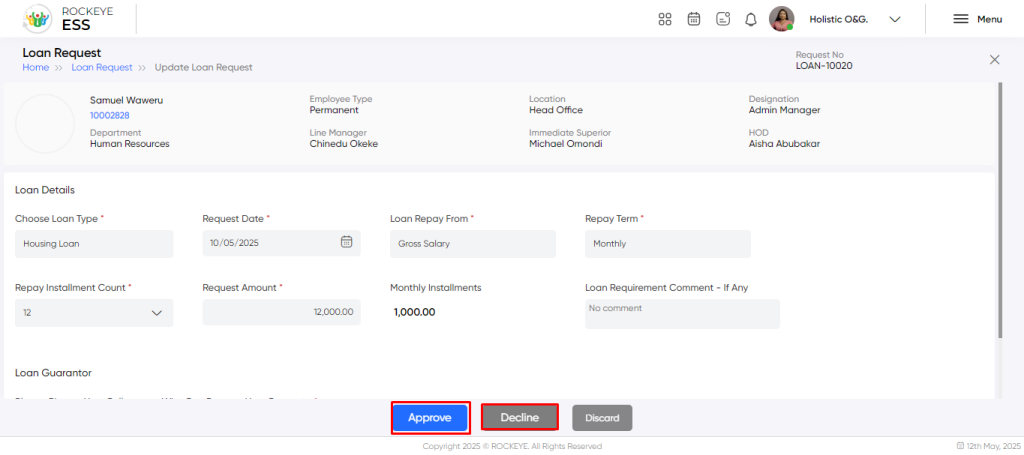1024x455 pixels.
Task: Open the Repay Term field
Action: 667,243
